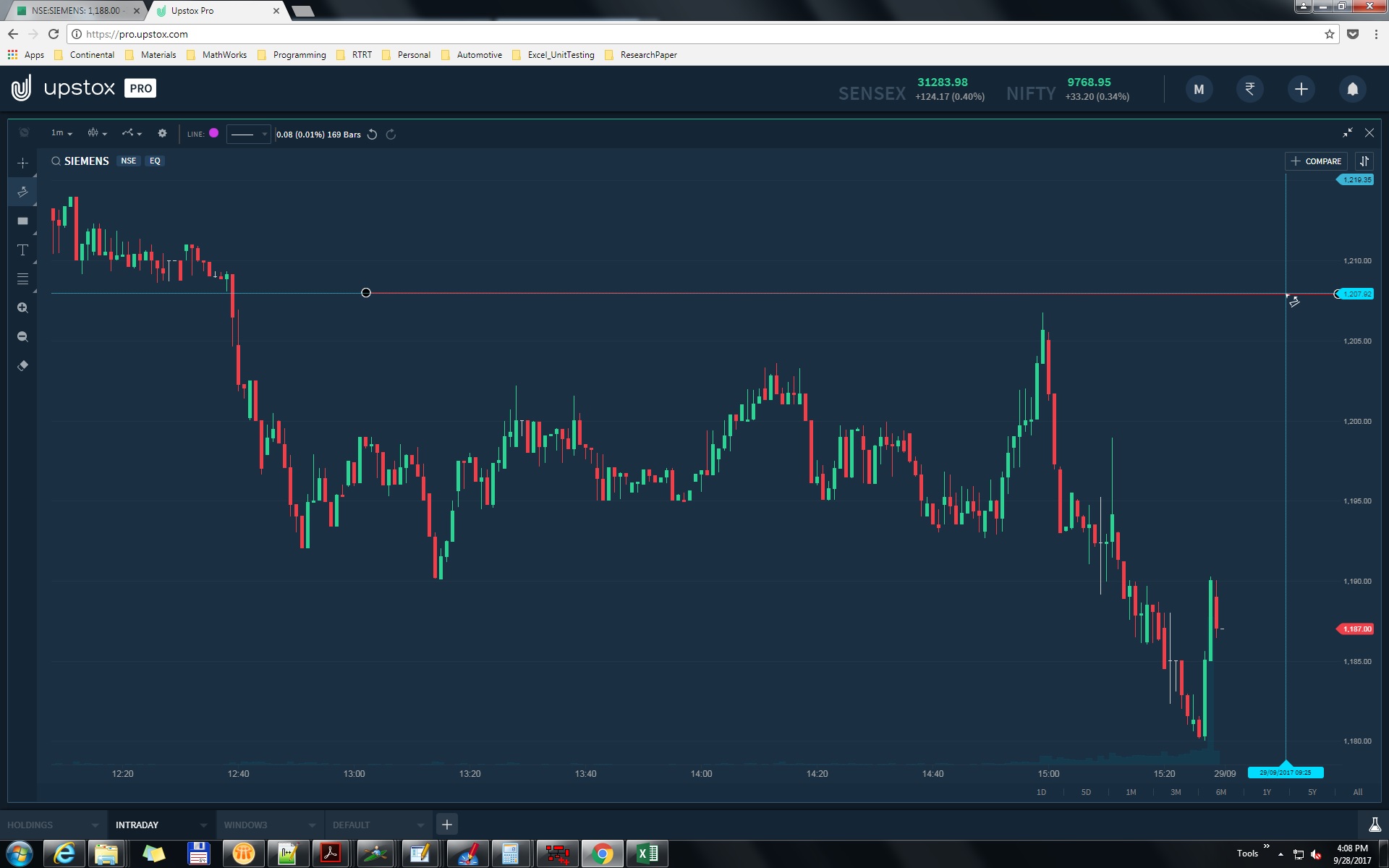Select 6M time range
Viewport: 1389px width, 868px height.
pyautogui.click(x=1221, y=792)
